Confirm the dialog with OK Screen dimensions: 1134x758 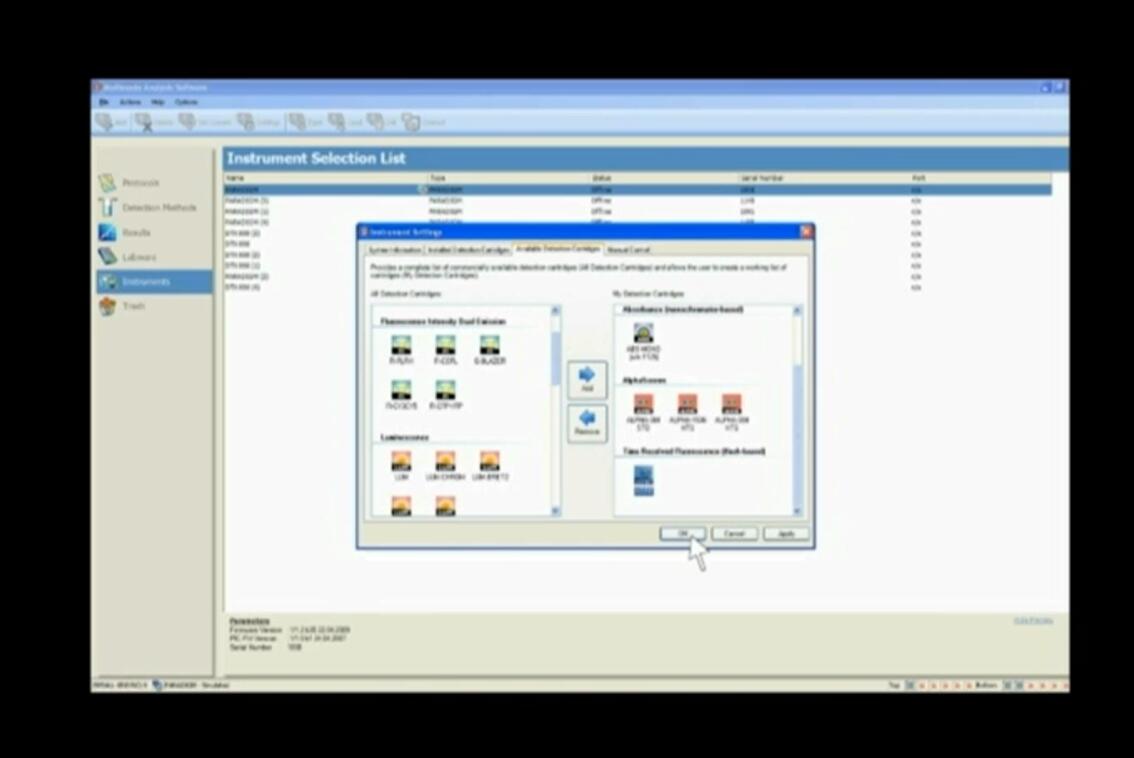(683, 534)
